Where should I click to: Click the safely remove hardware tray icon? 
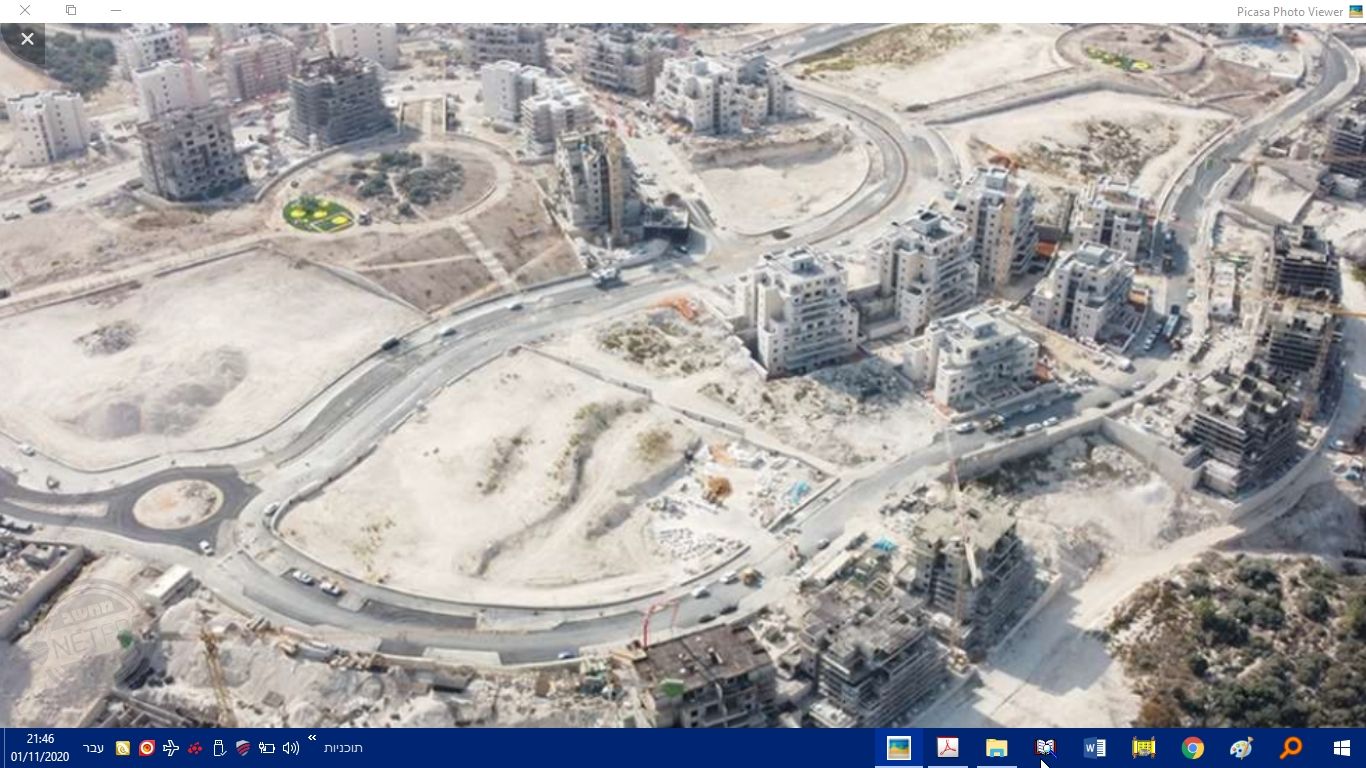[x=219, y=748]
